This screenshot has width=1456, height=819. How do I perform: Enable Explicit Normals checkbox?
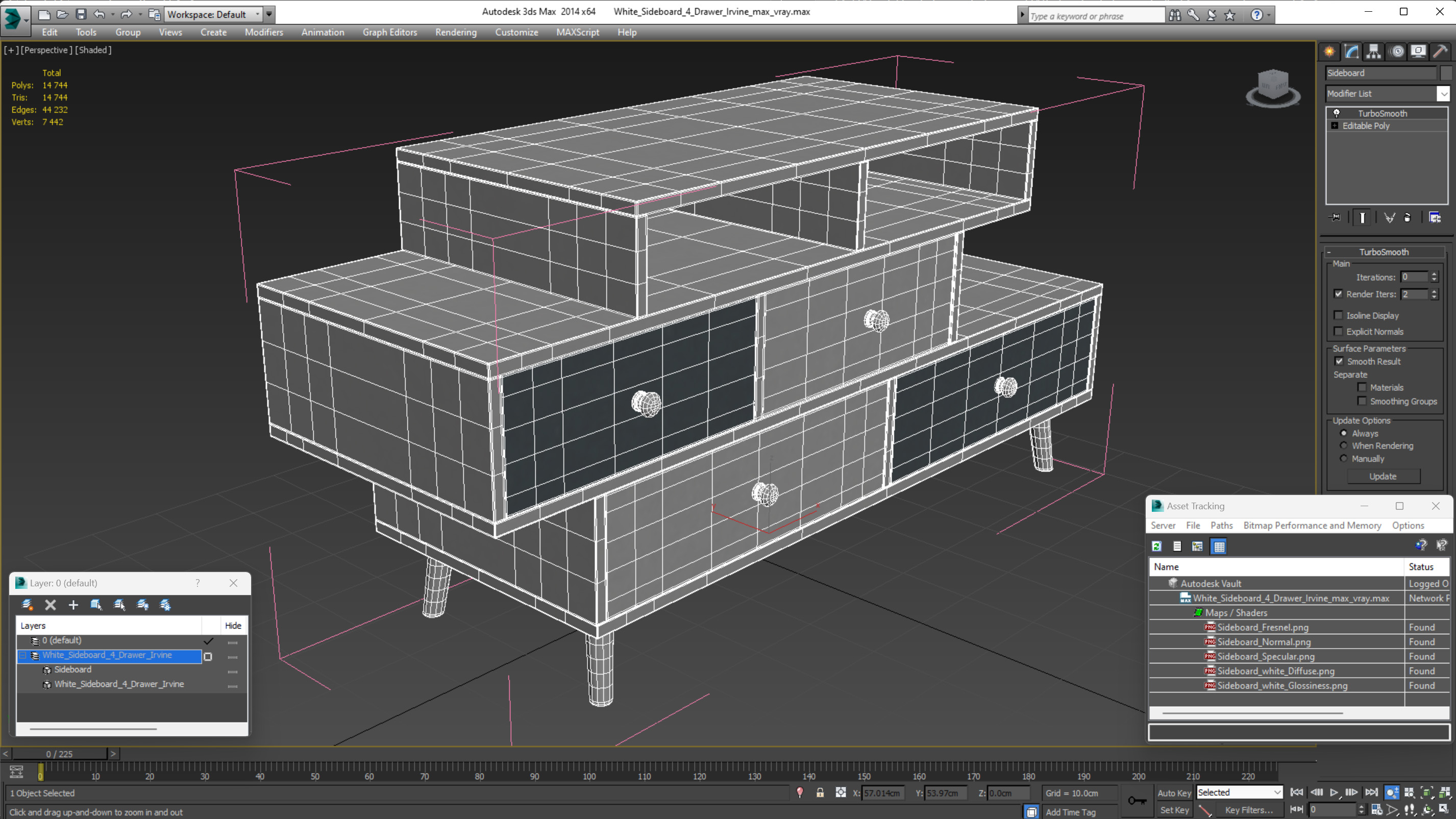(1338, 331)
